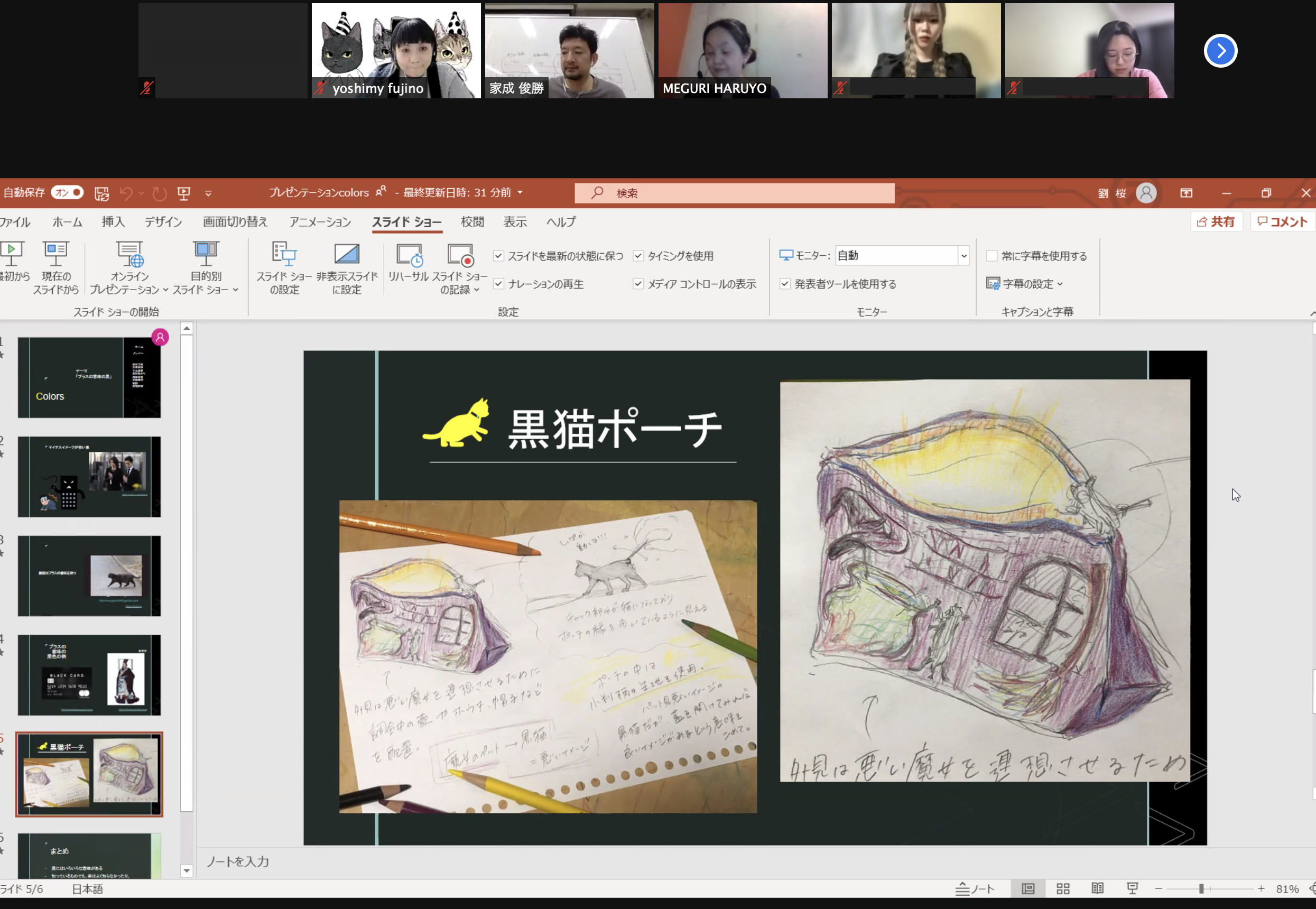Image resolution: width=1316 pixels, height=909 pixels.
Task: Expand スライド ショーの記録 dropdown arrow
Action: click(x=477, y=290)
